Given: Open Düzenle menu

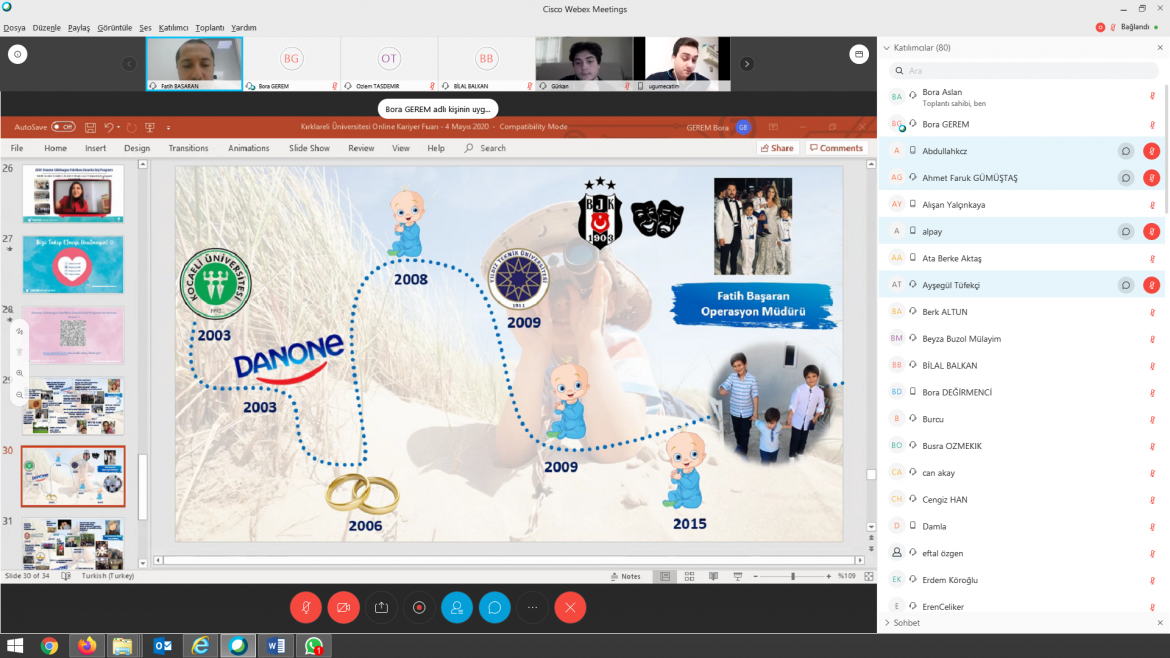Looking at the screenshot, I should (46, 28).
